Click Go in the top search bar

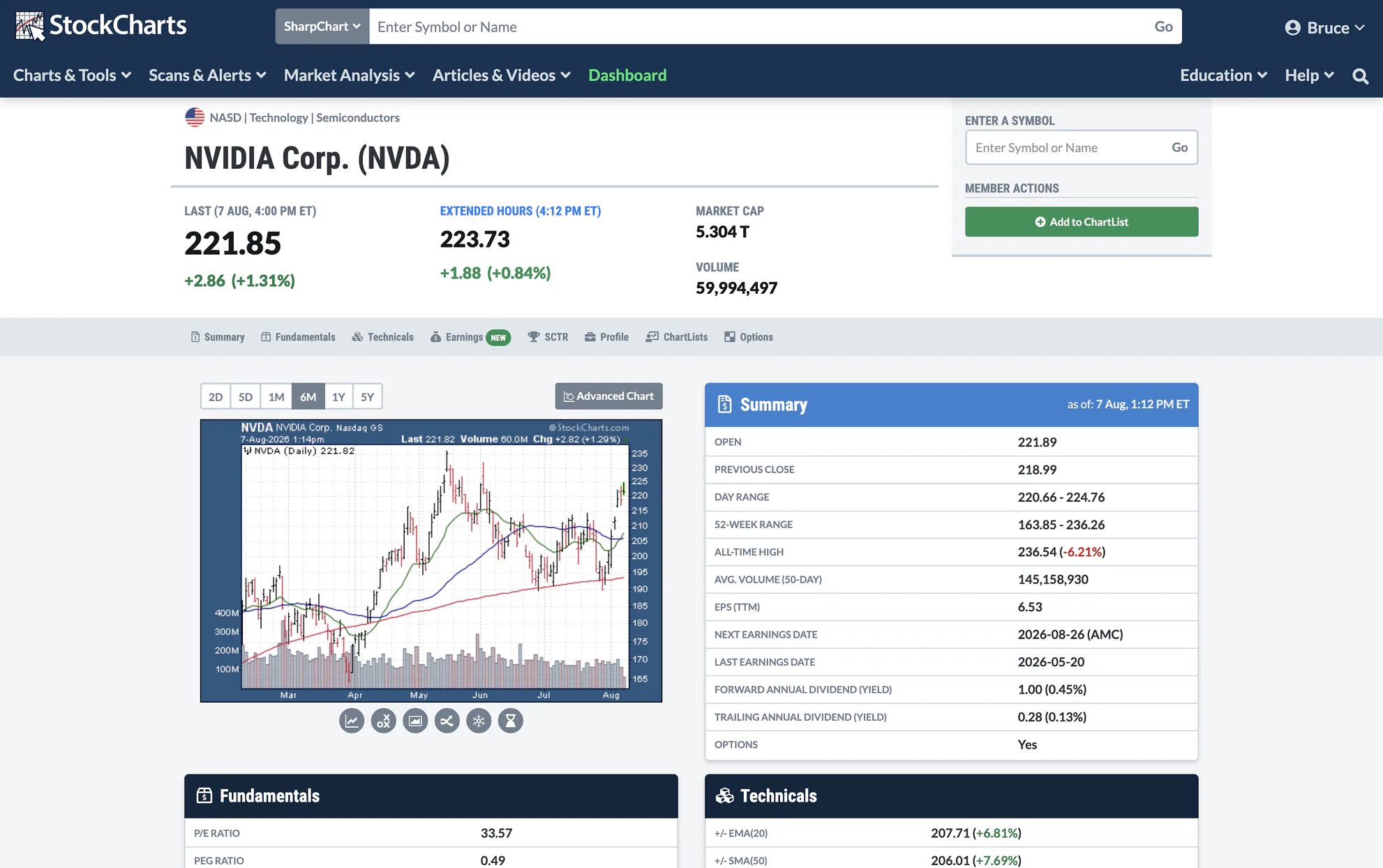coord(1163,27)
